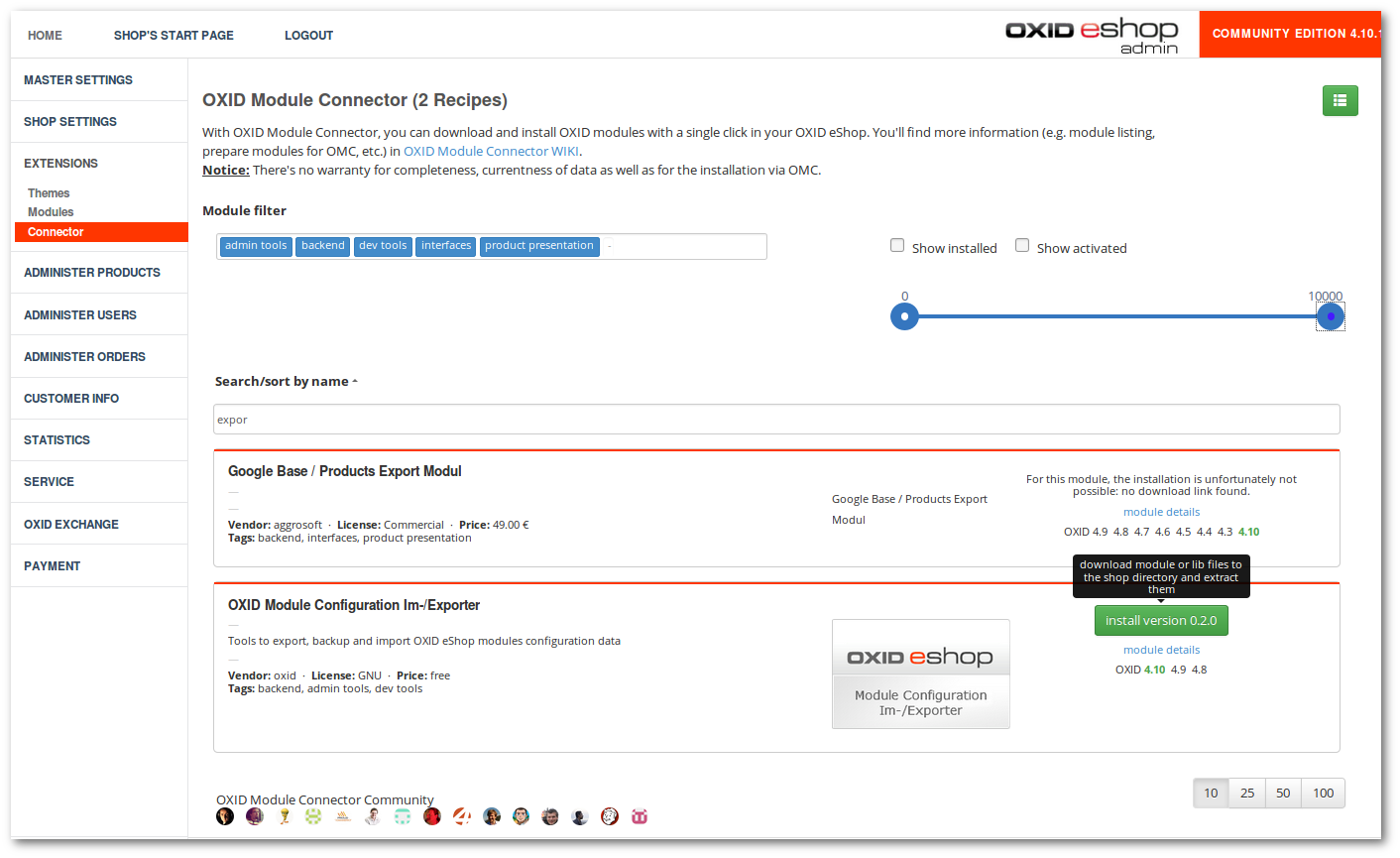This screenshot has width=1400, height=858.
Task: Open the light green pixel-pattern community avatar
Action: (x=313, y=816)
